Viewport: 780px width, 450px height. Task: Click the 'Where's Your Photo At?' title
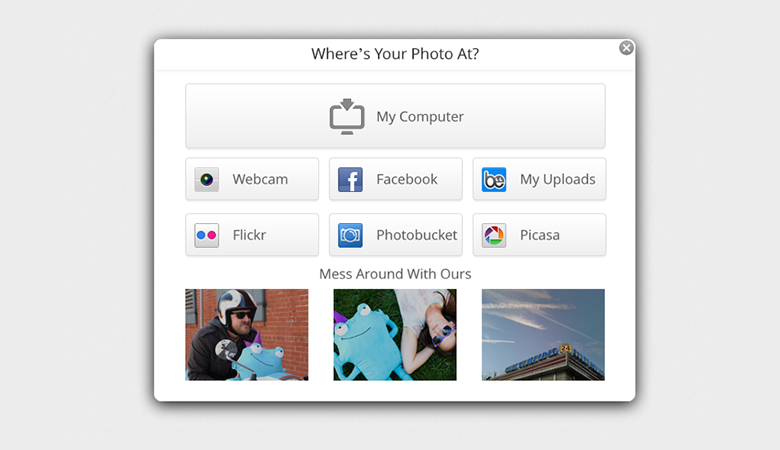pyautogui.click(x=395, y=54)
